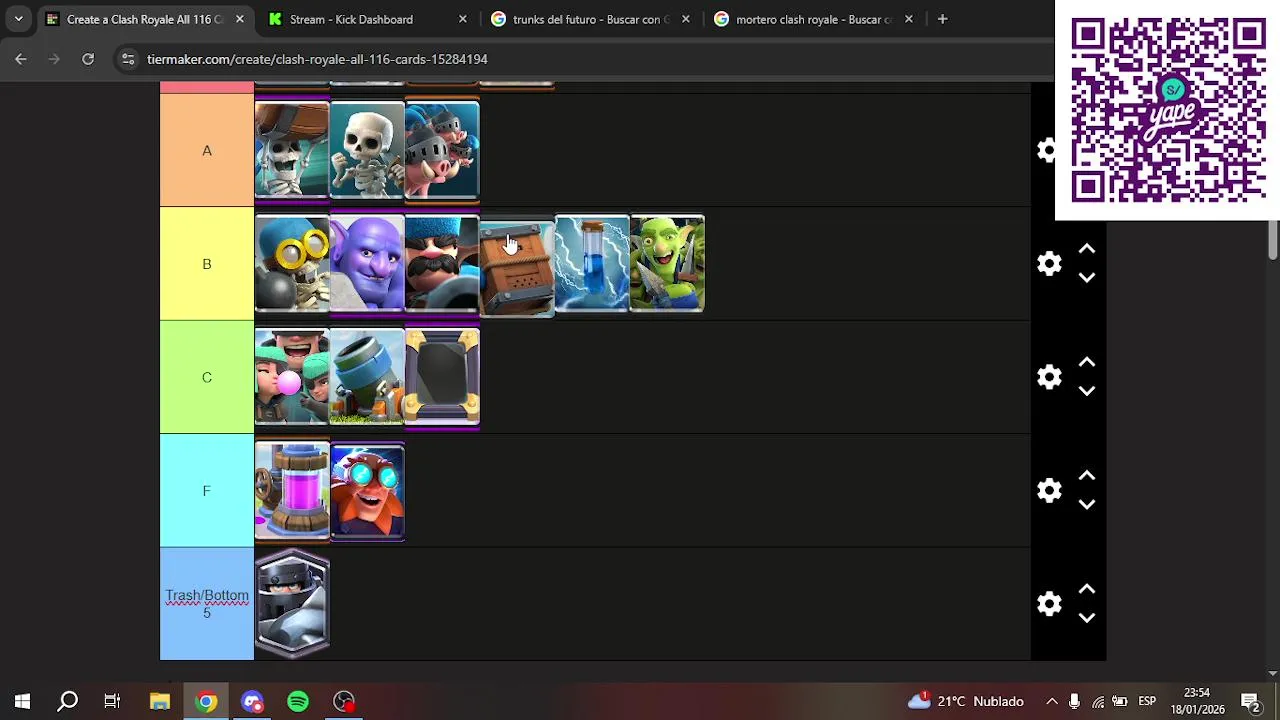This screenshot has height=720, width=1280.
Task: Go back to previous page
Action: [21, 59]
